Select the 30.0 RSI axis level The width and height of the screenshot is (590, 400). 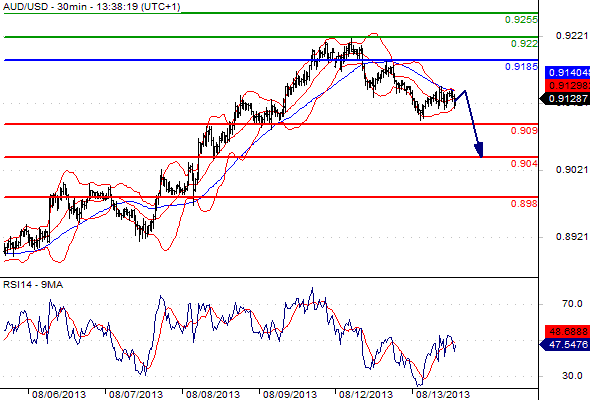point(572,376)
